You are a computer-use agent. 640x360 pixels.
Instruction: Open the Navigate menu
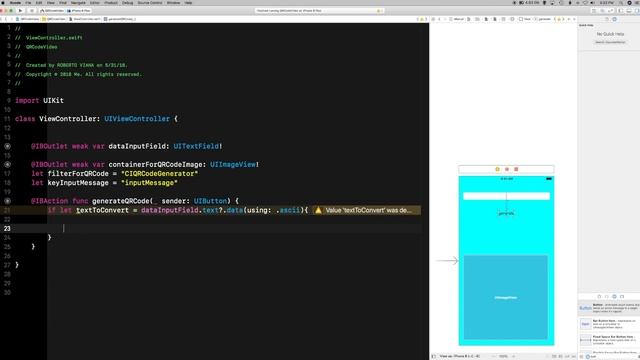pos(78,3)
